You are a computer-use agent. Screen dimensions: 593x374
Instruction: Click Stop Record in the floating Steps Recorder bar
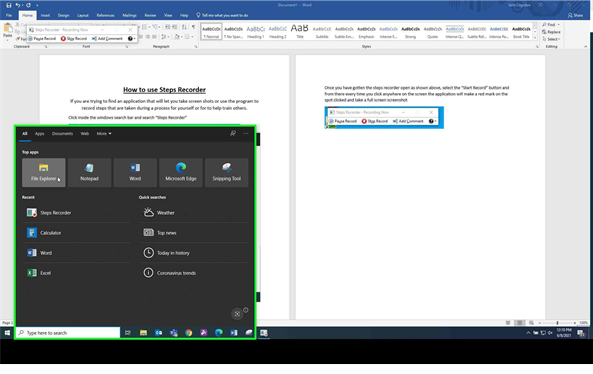[x=74, y=39]
